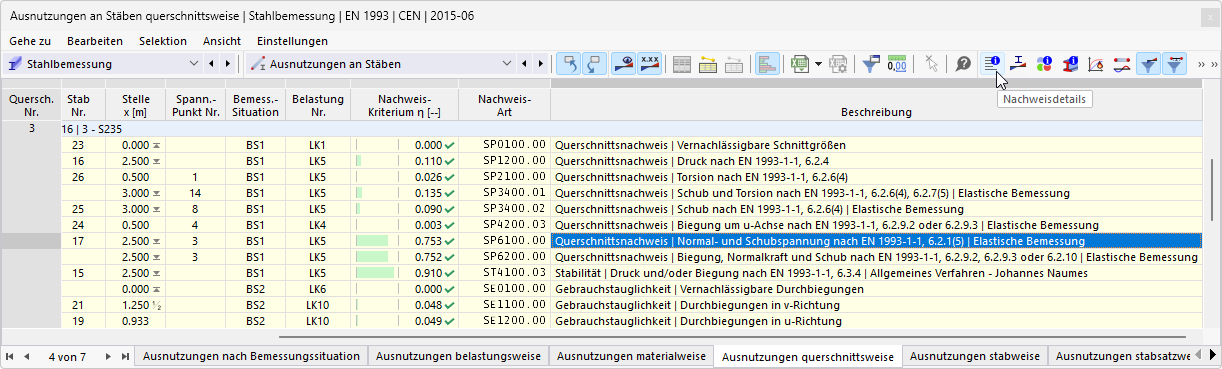Open the Selektion menu
Screen dimensions: 1222x369
click(163, 41)
